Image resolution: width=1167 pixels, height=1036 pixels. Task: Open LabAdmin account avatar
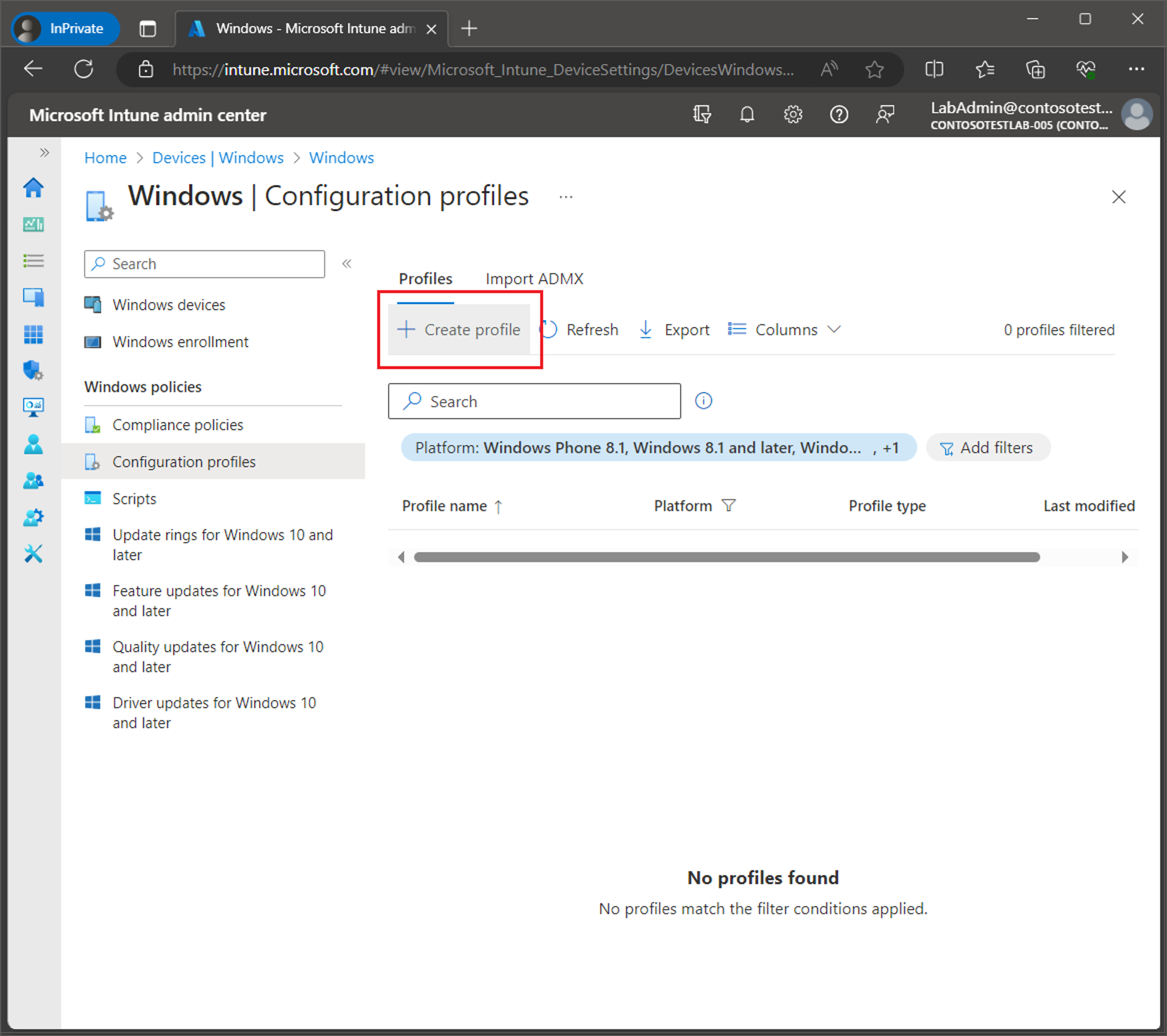pos(1136,115)
